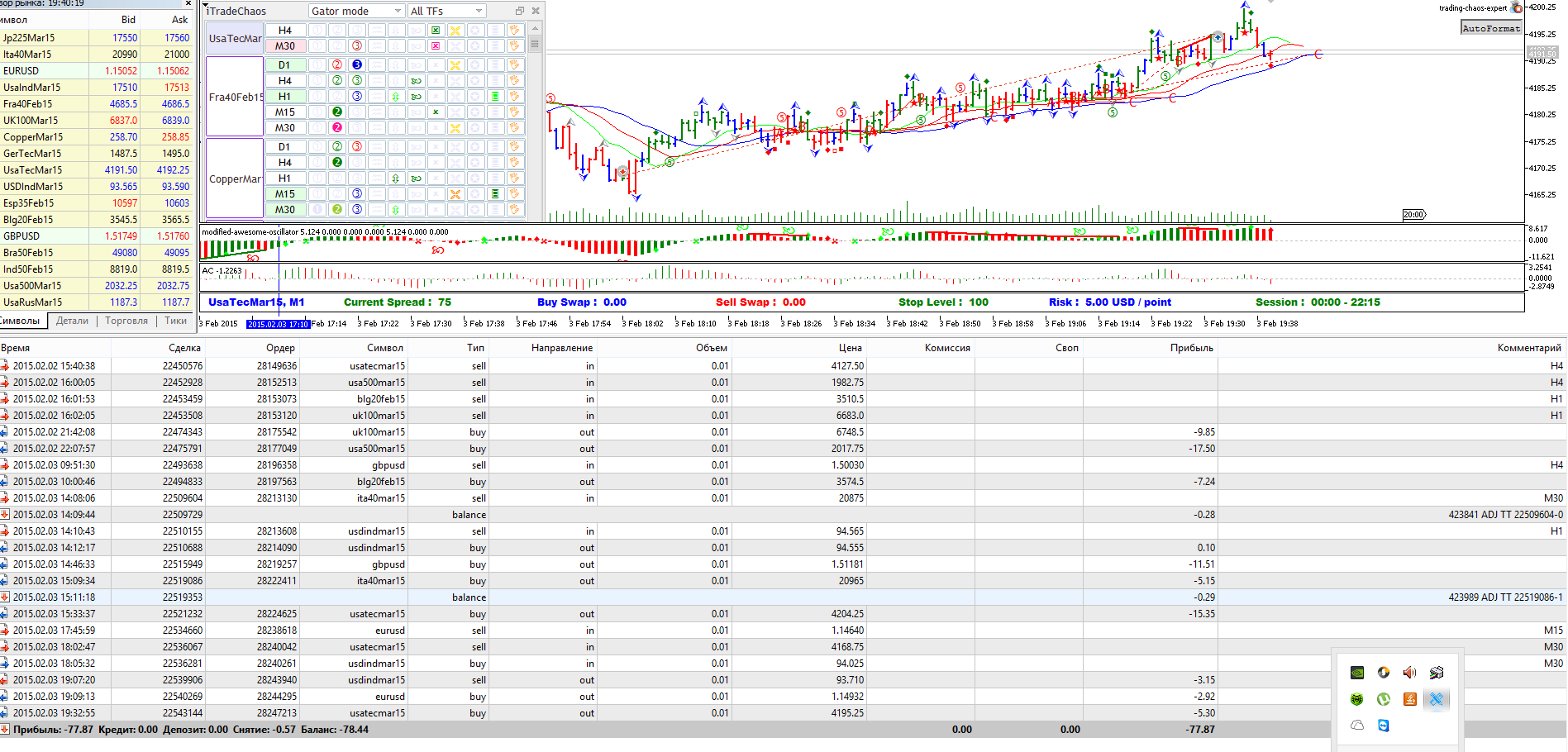This screenshot has width=1568, height=752.
Task: Click the hand icon in CopperMar M30 row
Action: (x=515, y=209)
